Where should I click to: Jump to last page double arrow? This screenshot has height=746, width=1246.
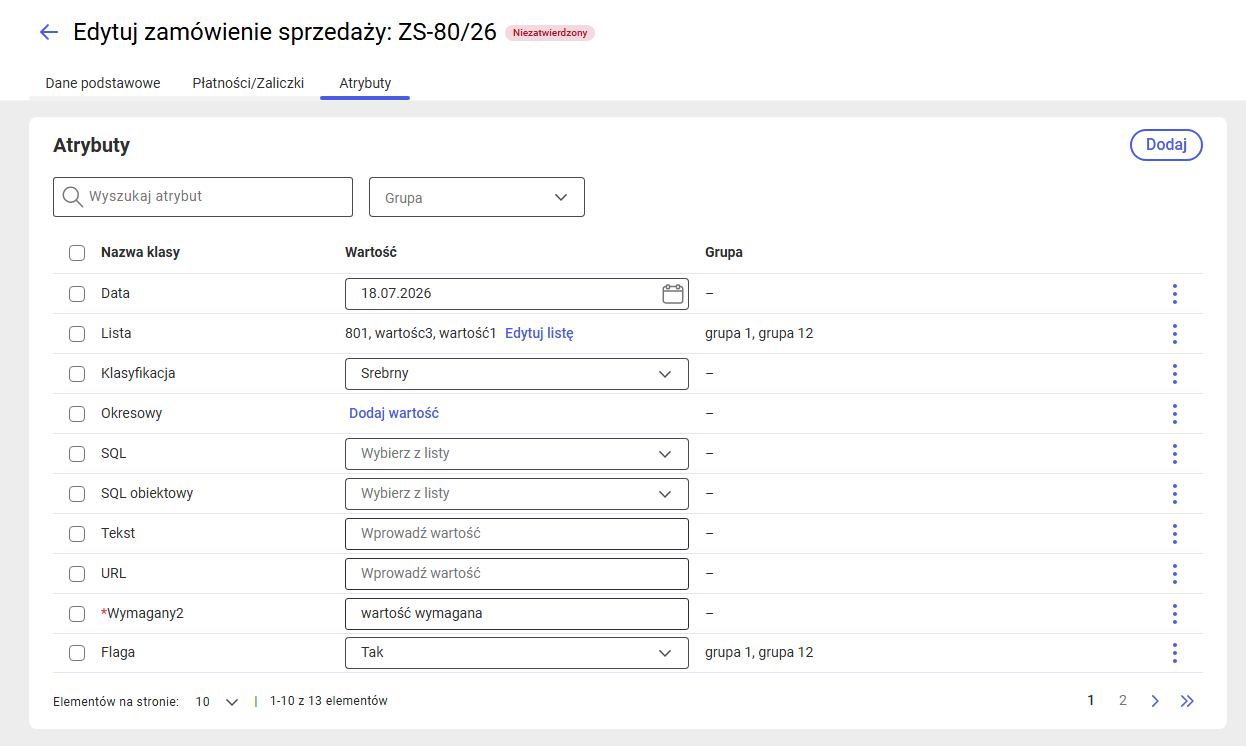(1187, 701)
